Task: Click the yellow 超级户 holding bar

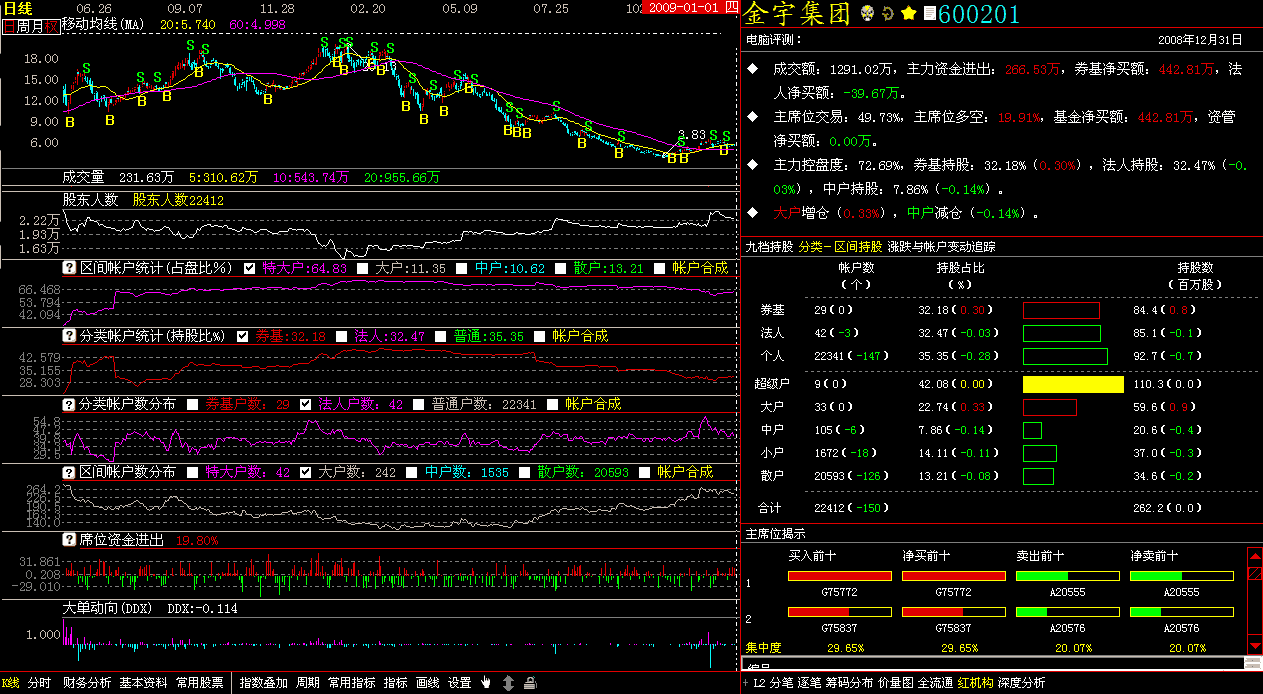Action: pyautogui.click(x=1073, y=384)
